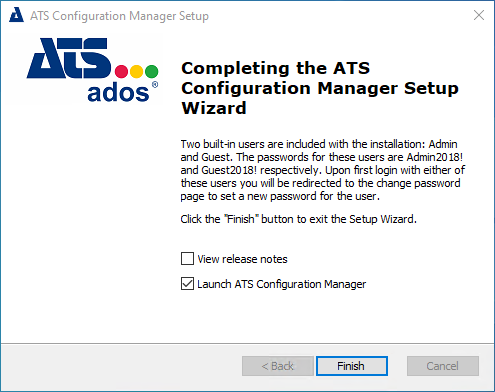Click the red dot in the logo
Screen dimensions: 495x392
(121, 71)
